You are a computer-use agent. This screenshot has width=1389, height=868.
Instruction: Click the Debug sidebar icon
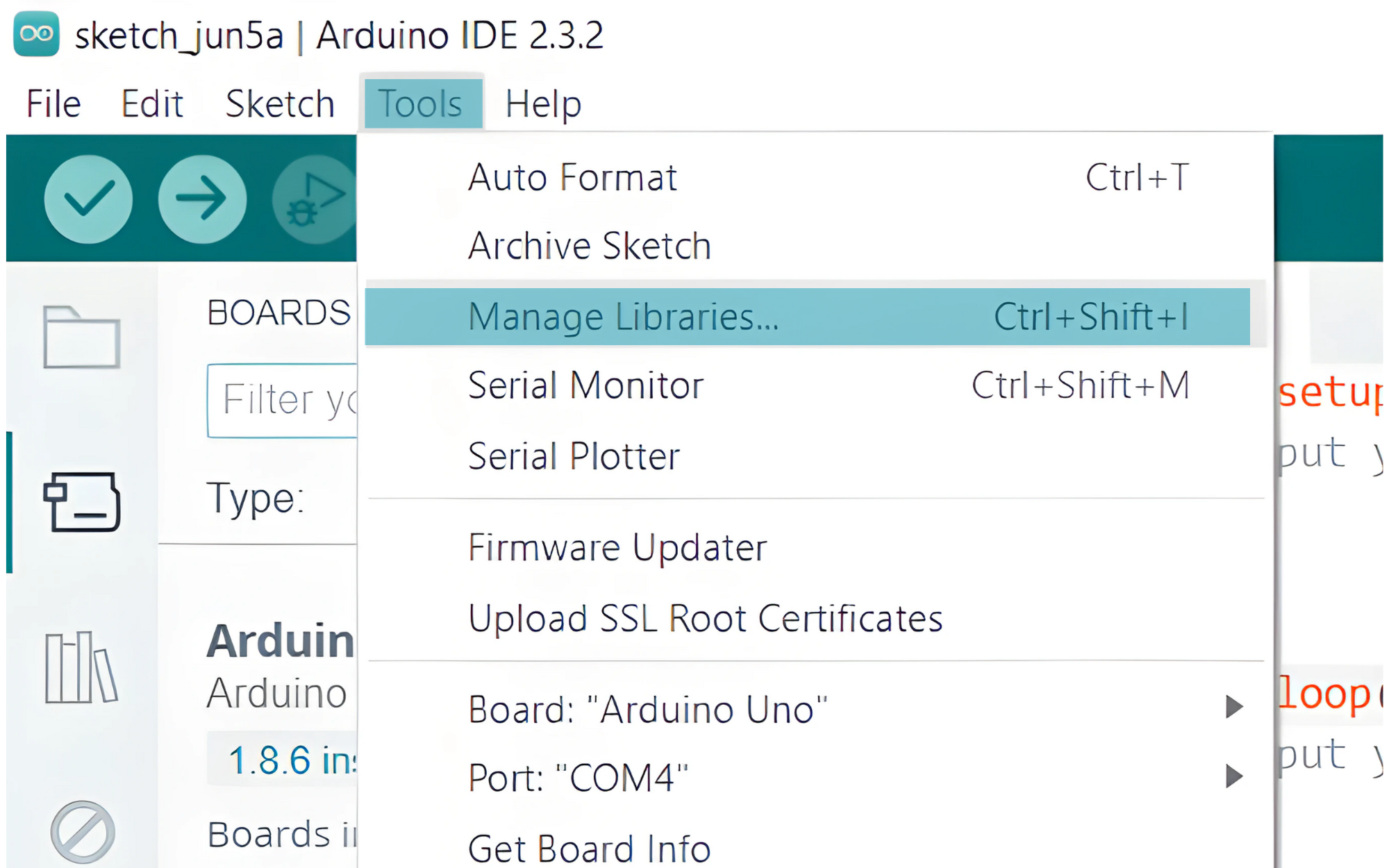point(83,832)
